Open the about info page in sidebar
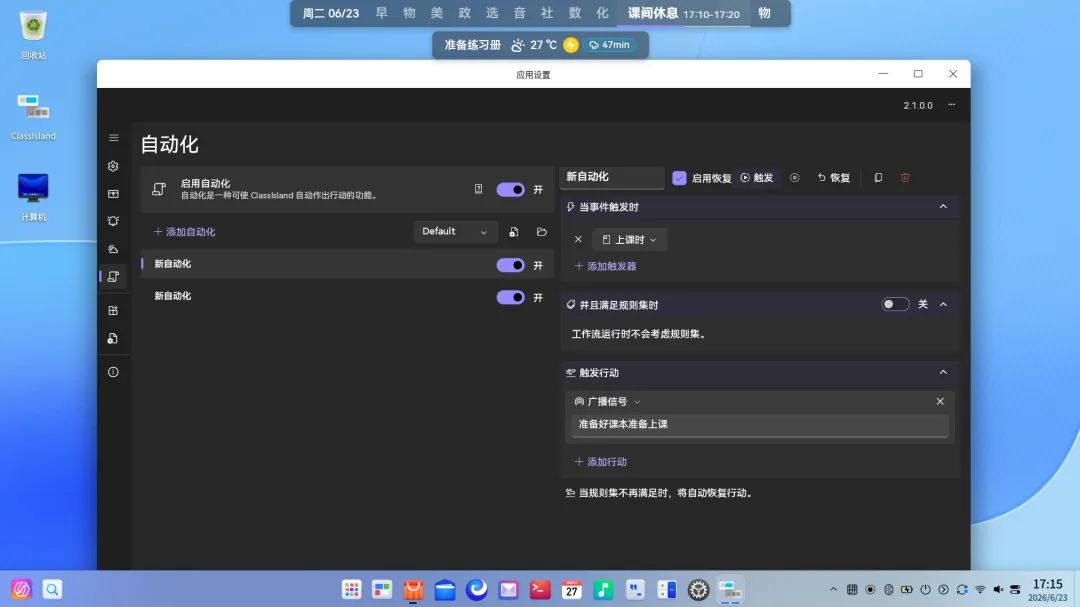Screen dimensions: 1080x607 click(x=114, y=372)
